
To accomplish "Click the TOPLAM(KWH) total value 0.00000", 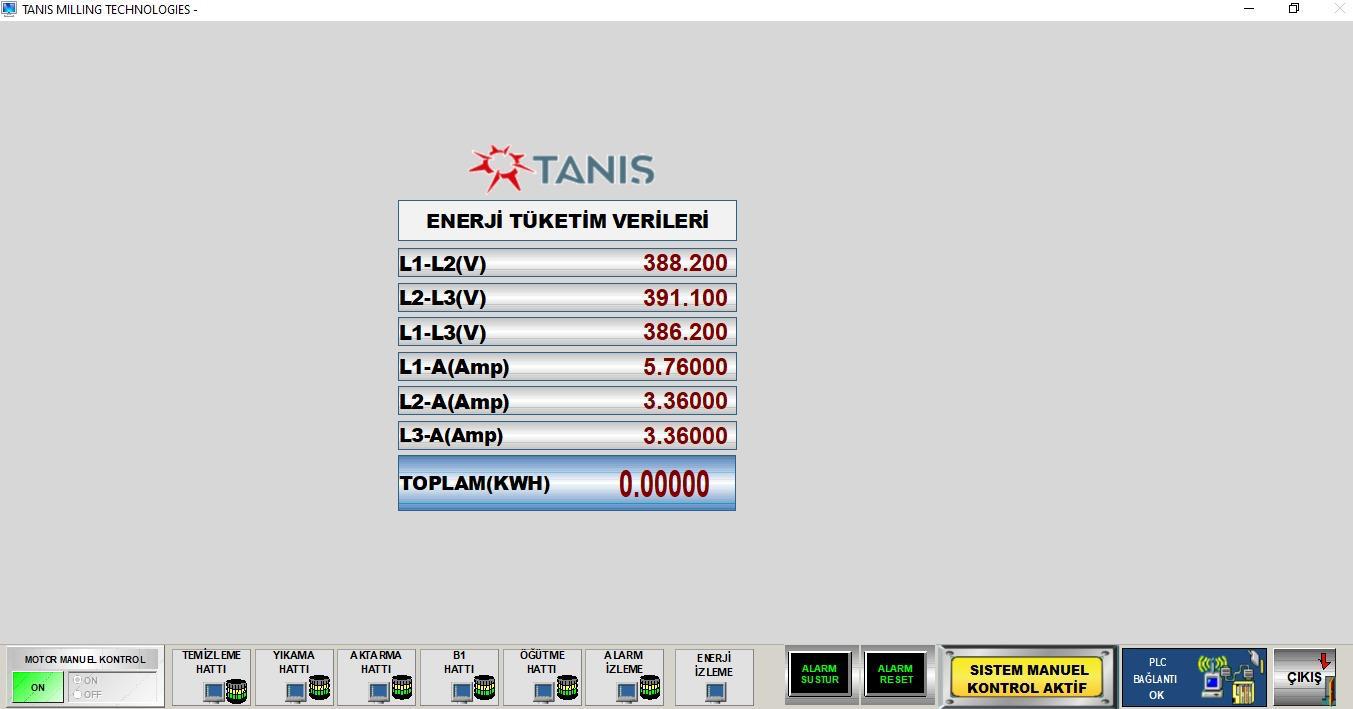I will pyautogui.click(x=664, y=485).
